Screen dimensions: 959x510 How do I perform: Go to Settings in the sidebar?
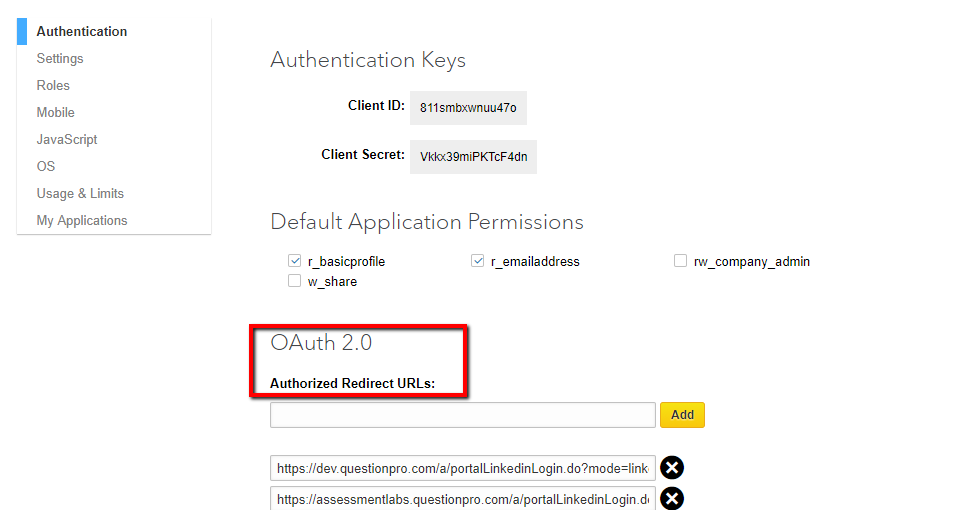pyautogui.click(x=60, y=58)
